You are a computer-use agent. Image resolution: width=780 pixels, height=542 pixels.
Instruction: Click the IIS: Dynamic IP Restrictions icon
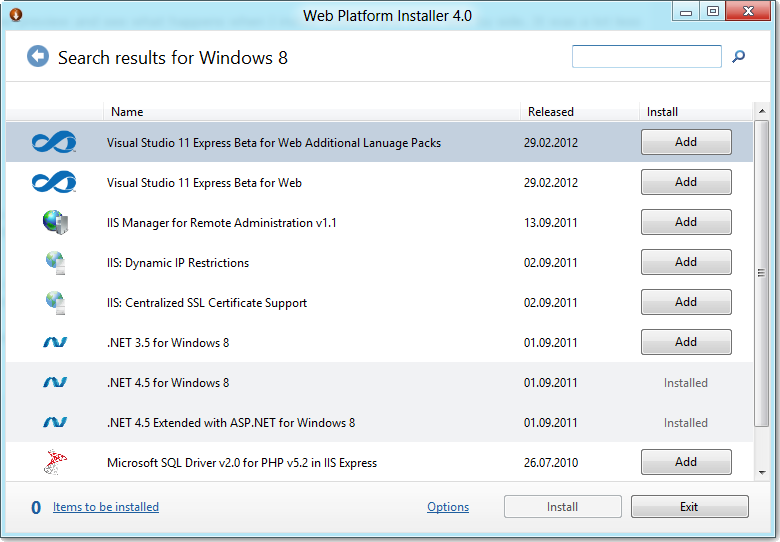point(55,263)
